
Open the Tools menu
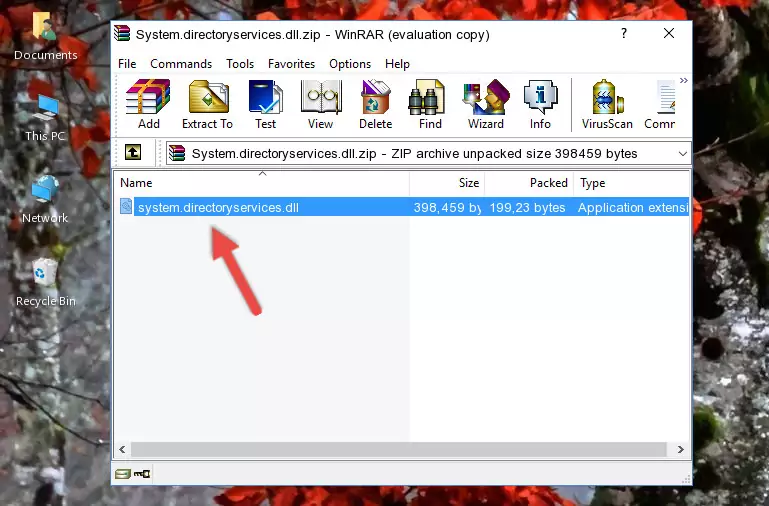pyautogui.click(x=240, y=64)
